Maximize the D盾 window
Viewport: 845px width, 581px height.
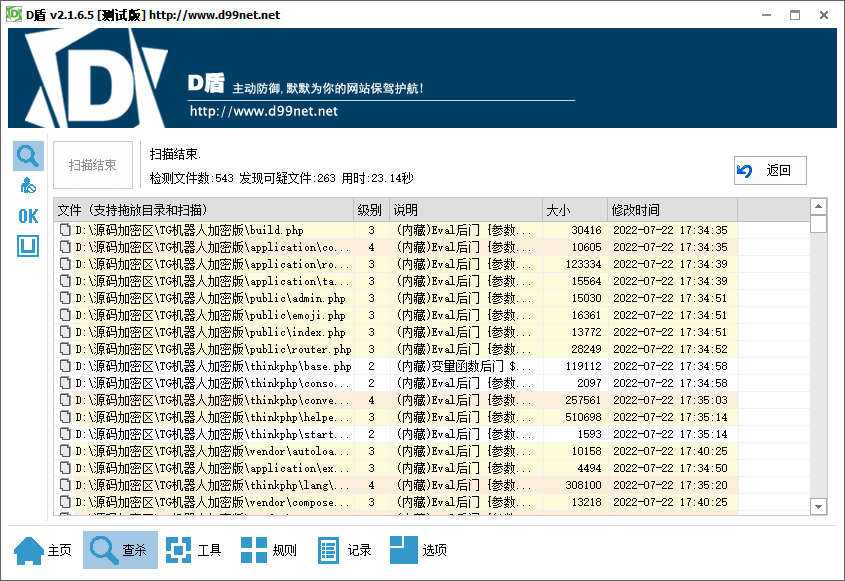795,15
